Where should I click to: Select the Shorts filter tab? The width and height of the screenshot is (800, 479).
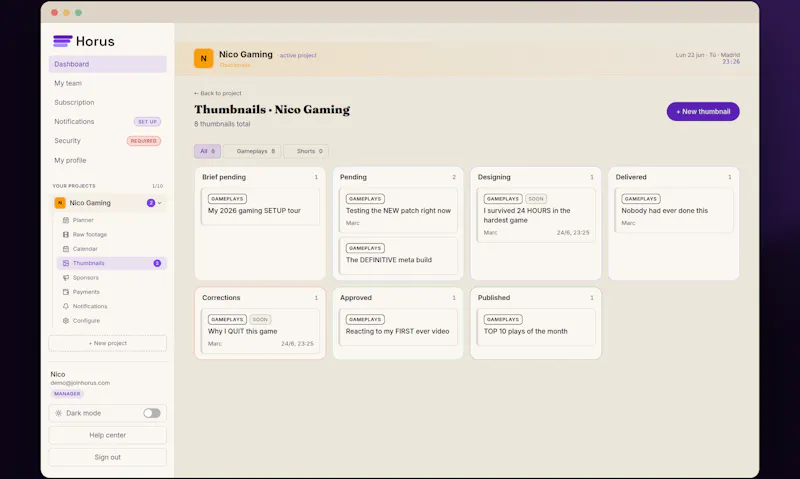(x=306, y=151)
